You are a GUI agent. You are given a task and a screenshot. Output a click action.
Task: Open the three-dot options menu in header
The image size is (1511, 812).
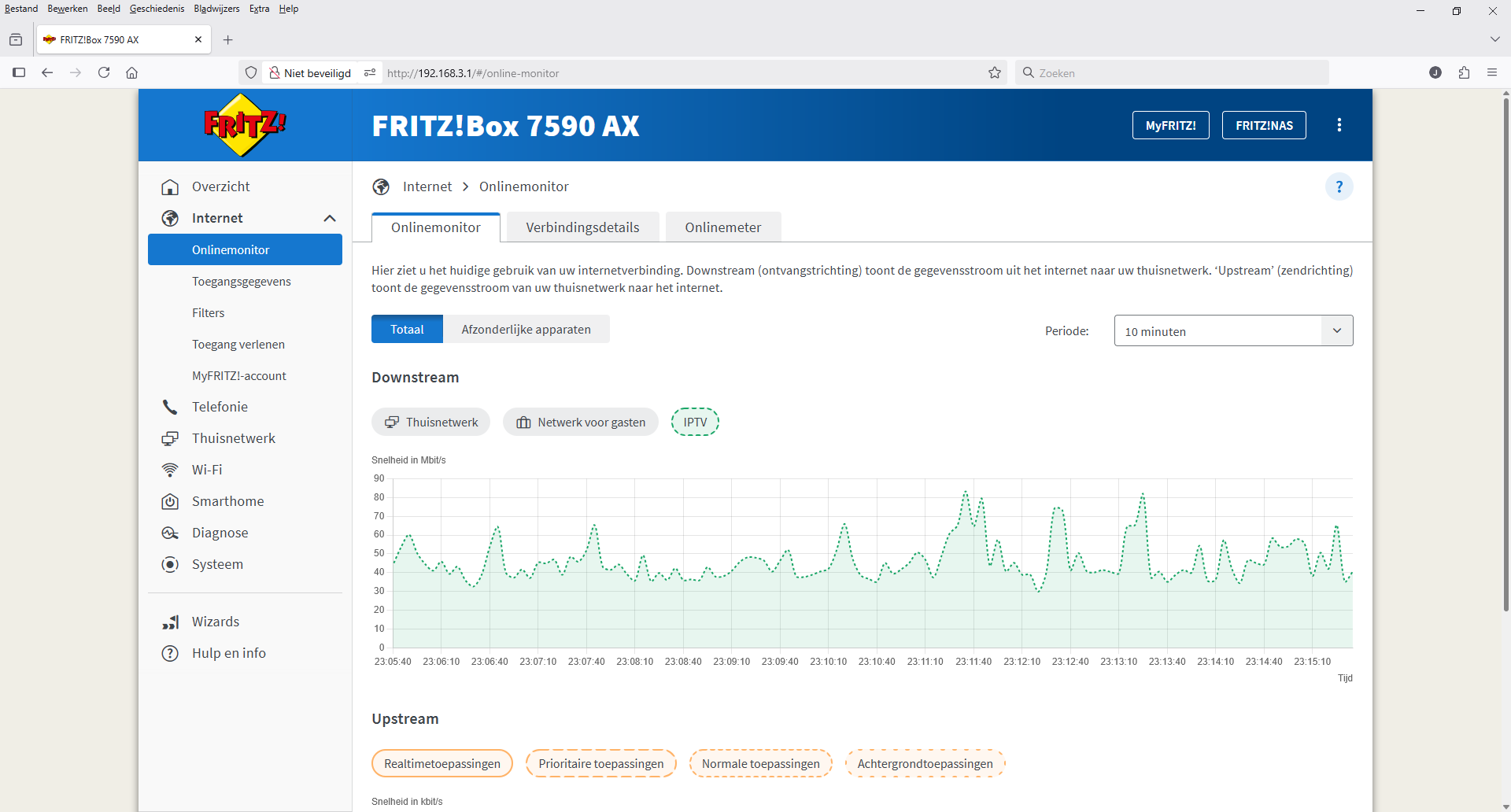tap(1339, 125)
